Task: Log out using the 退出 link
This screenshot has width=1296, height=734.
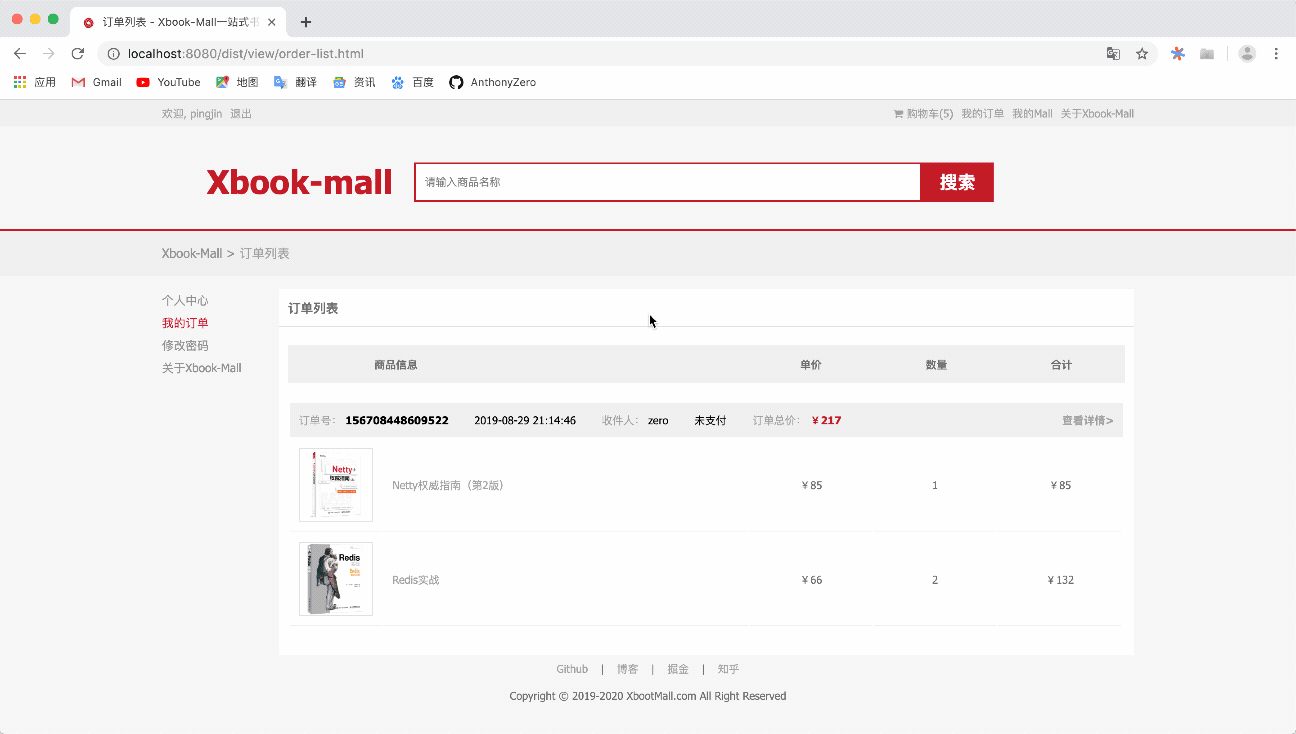Action: [x=241, y=114]
